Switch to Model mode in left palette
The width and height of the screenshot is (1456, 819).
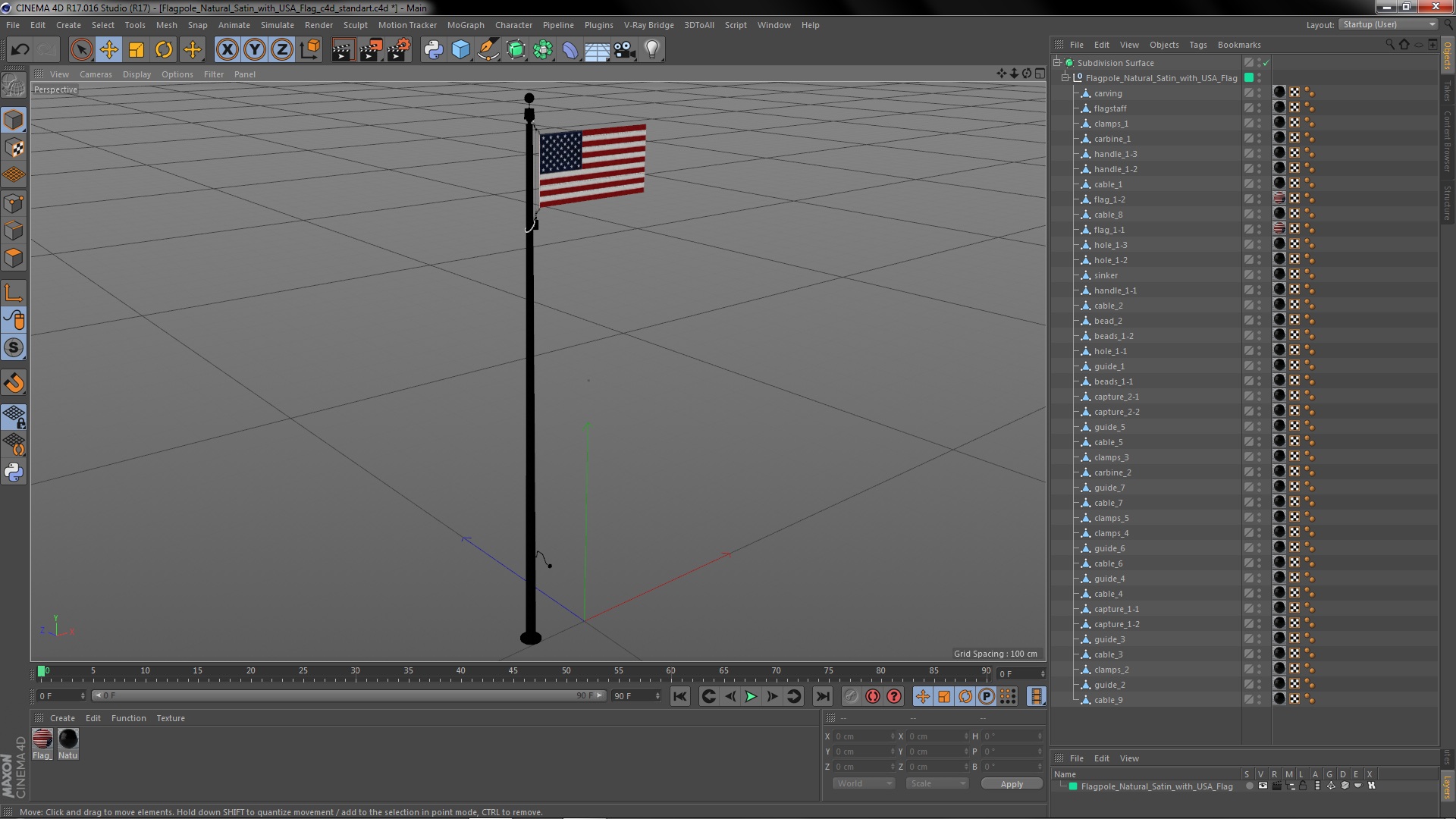[14, 120]
